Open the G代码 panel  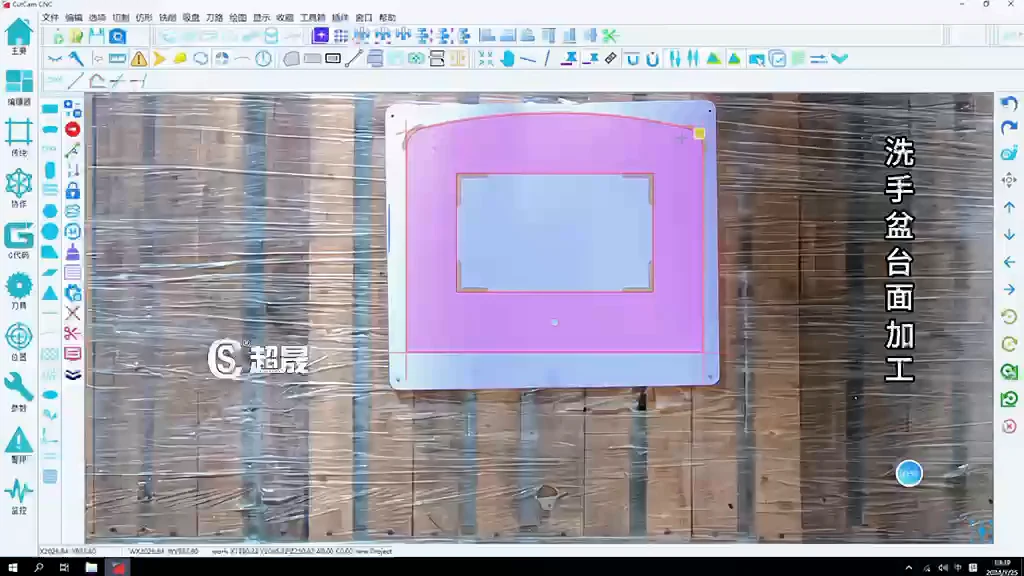coord(19,240)
